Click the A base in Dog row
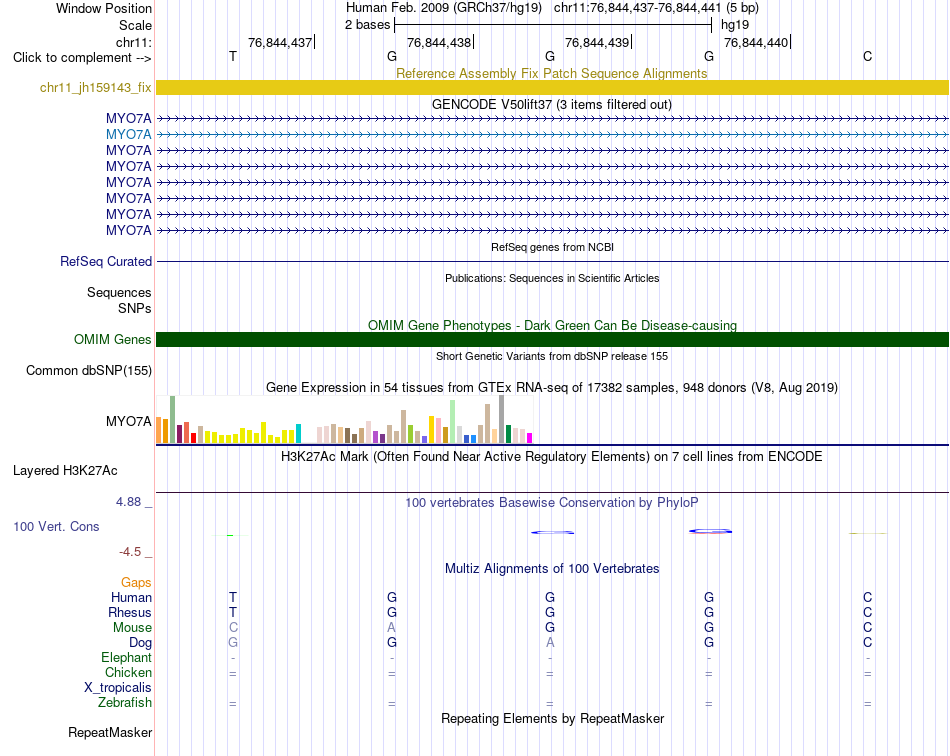 pyautogui.click(x=550, y=642)
